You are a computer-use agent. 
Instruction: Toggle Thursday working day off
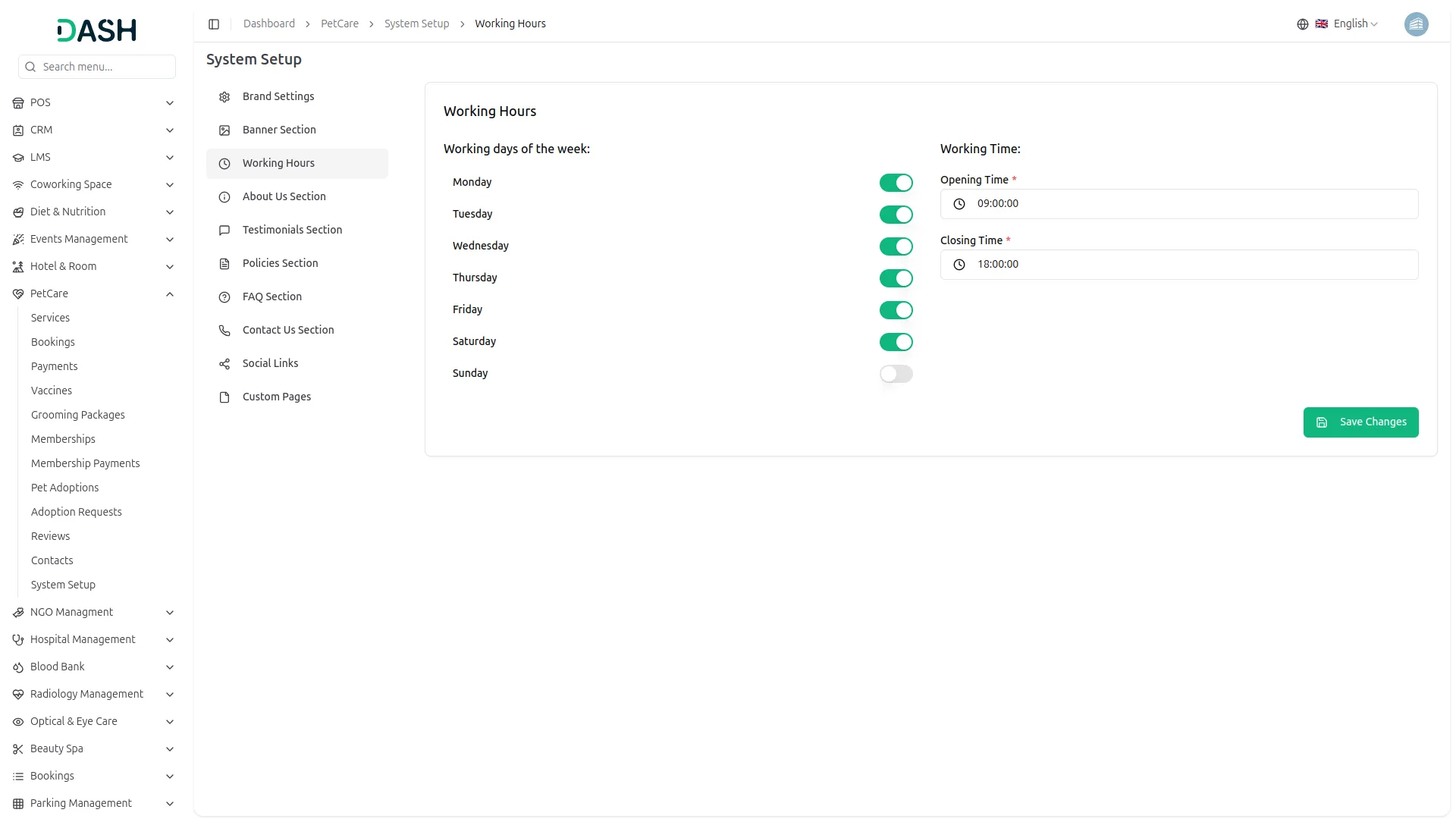896,278
